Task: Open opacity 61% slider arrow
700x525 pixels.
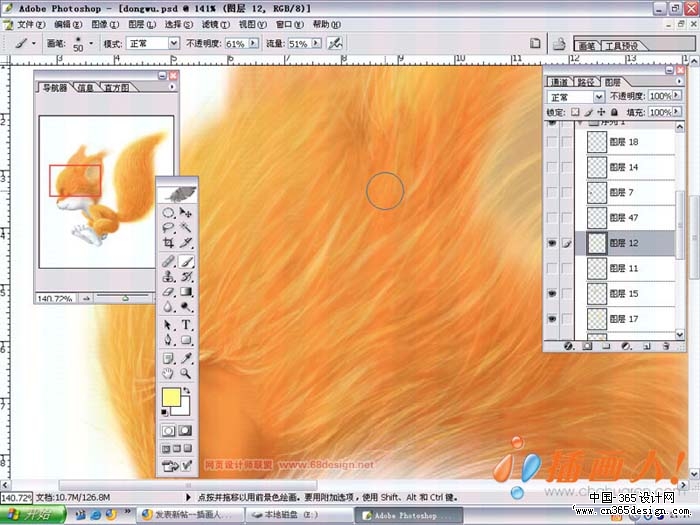Action: (x=253, y=43)
